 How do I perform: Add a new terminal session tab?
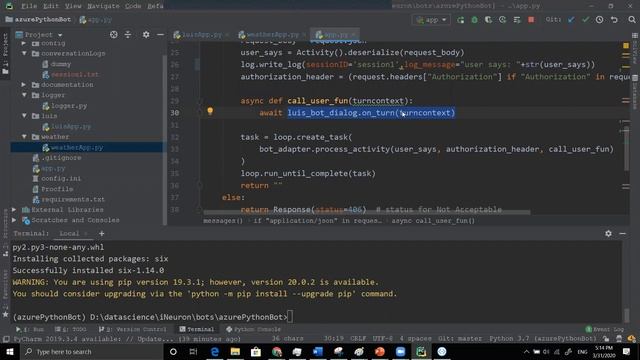pos(101,233)
